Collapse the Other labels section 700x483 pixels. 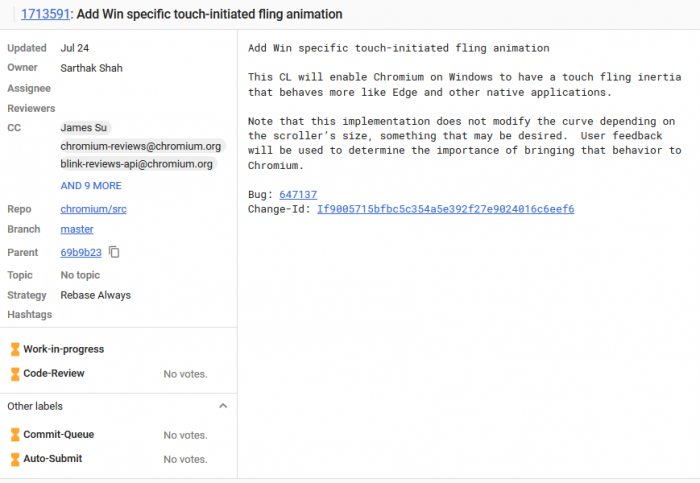pos(223,406)
